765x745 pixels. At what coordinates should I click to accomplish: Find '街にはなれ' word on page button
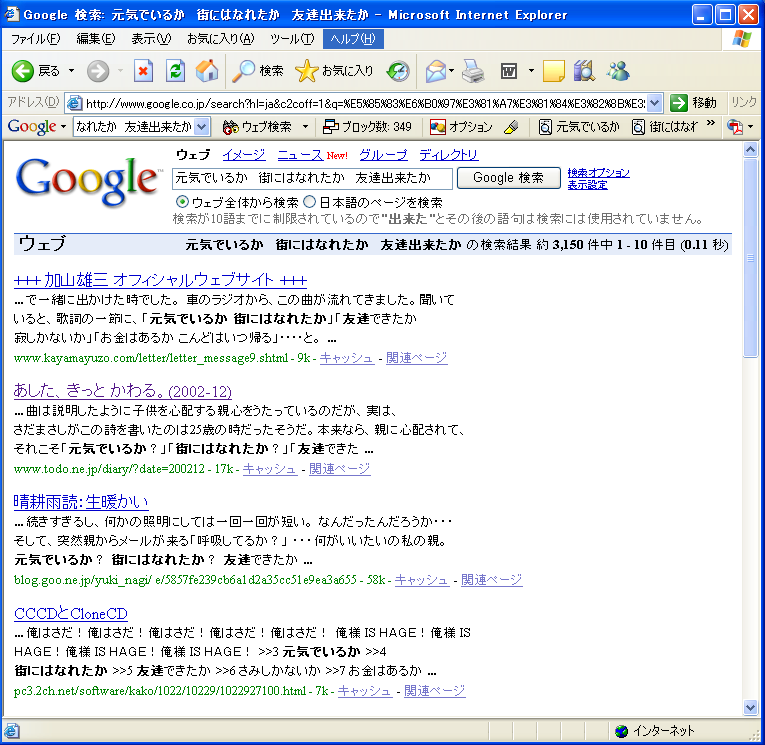[665, 127]
